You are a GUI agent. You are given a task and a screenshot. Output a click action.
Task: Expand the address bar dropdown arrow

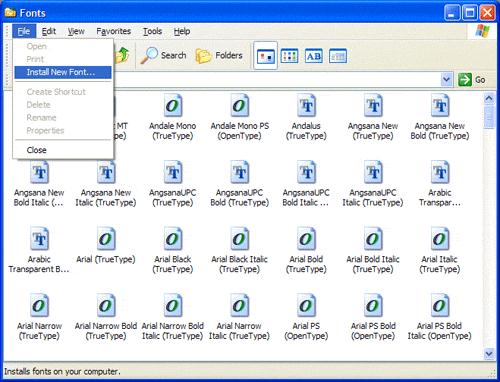(x=446, y=80)
